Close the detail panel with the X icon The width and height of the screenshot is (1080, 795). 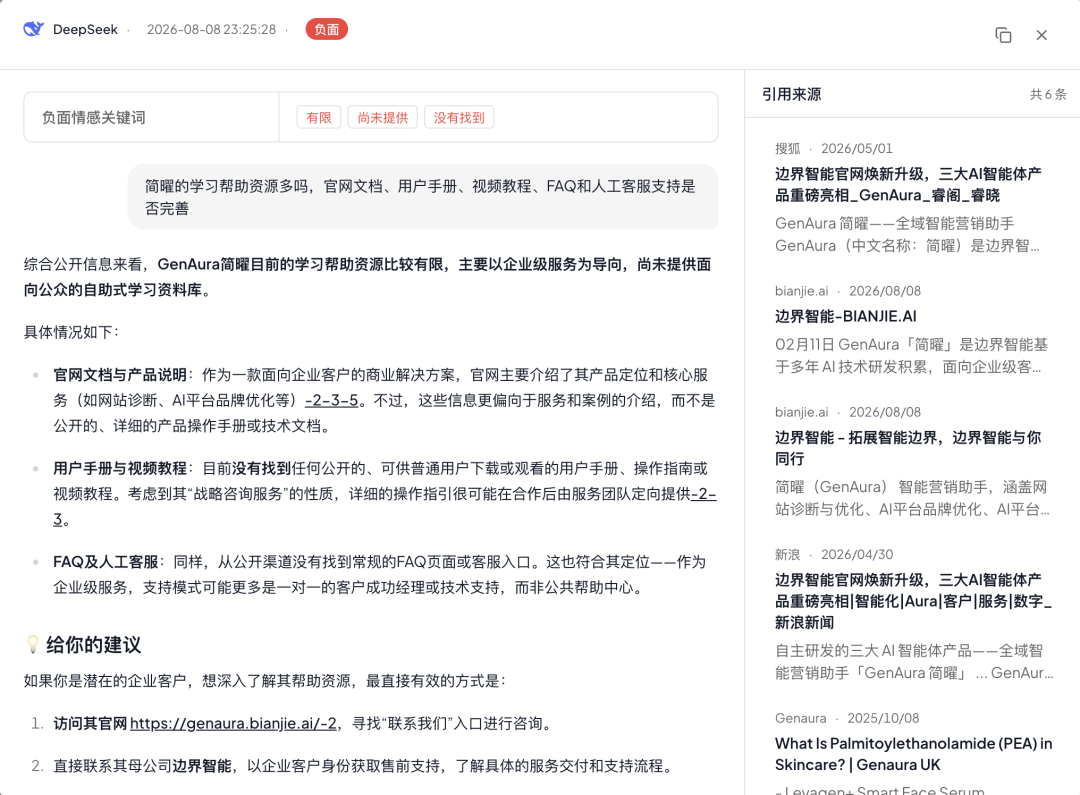pos(1041,35)
